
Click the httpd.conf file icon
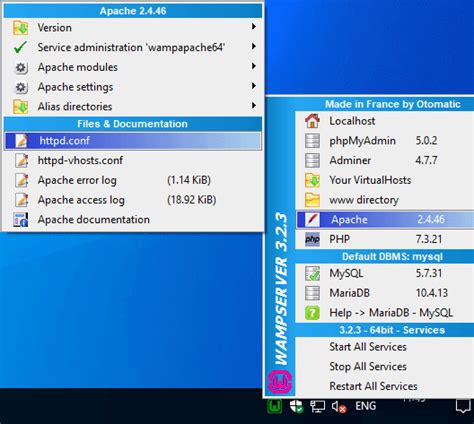(x=22, y=141)
